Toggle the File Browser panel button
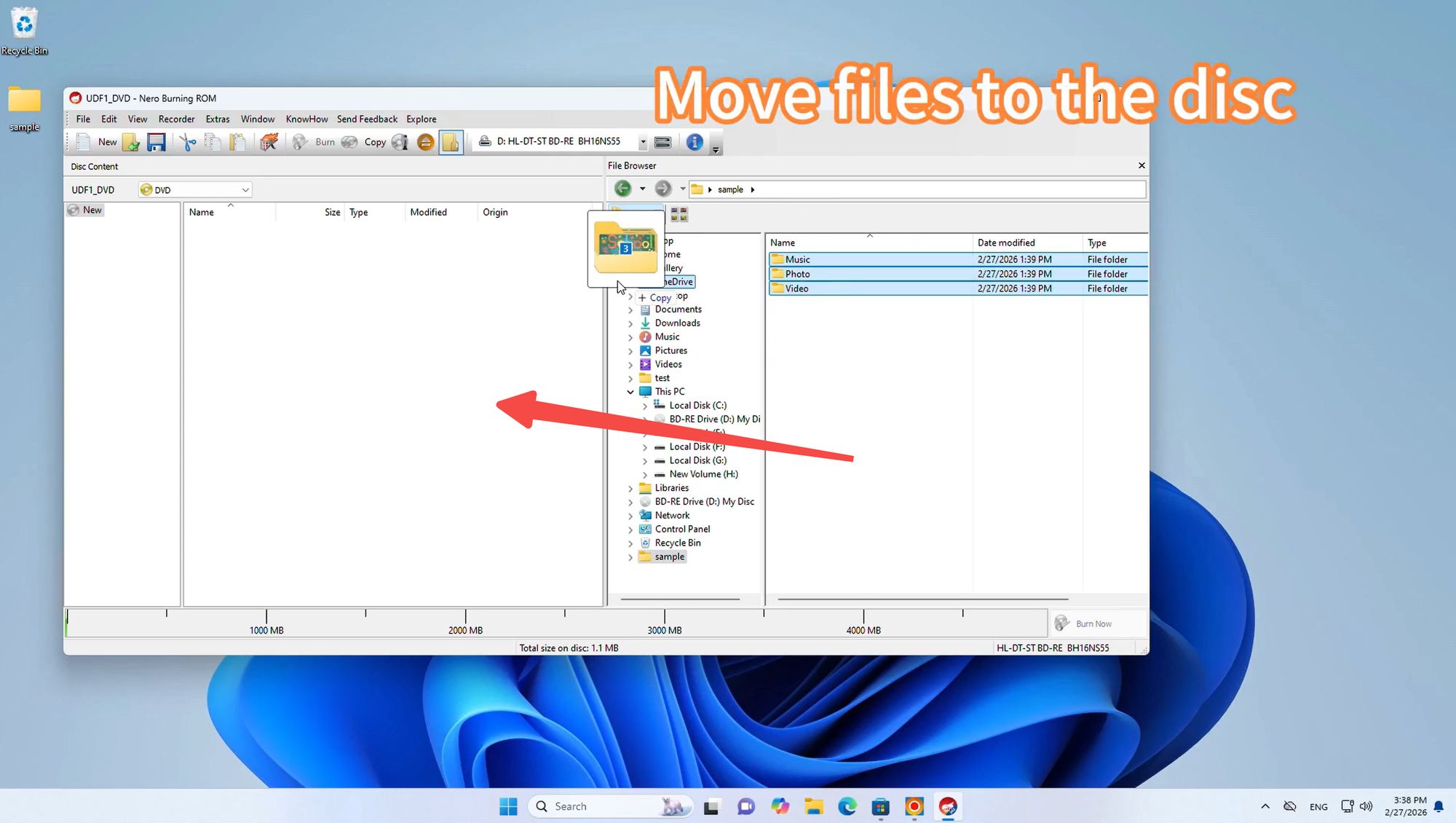 click(x=451, y=142)
